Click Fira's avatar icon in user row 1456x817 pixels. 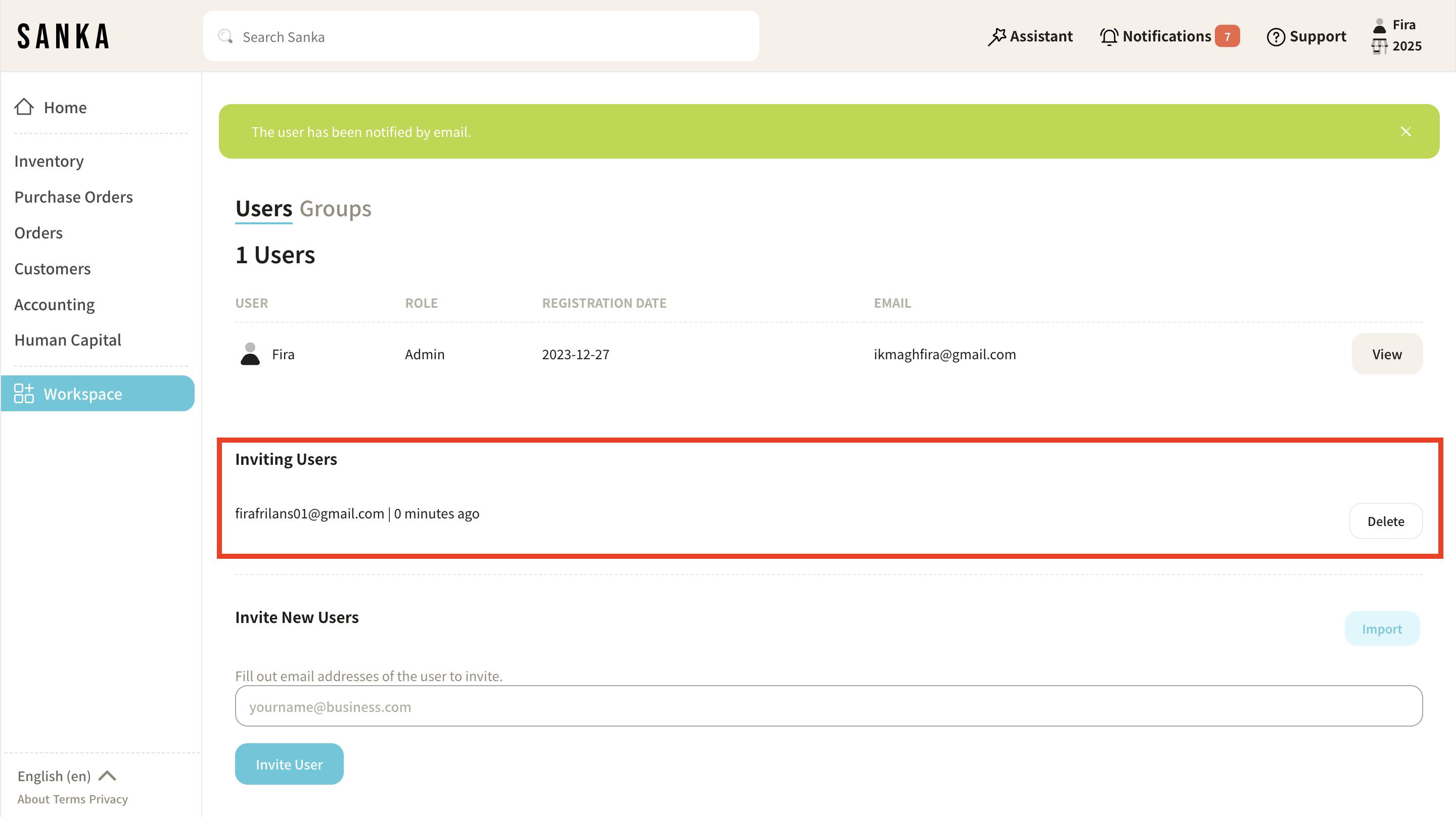point(250,354)
